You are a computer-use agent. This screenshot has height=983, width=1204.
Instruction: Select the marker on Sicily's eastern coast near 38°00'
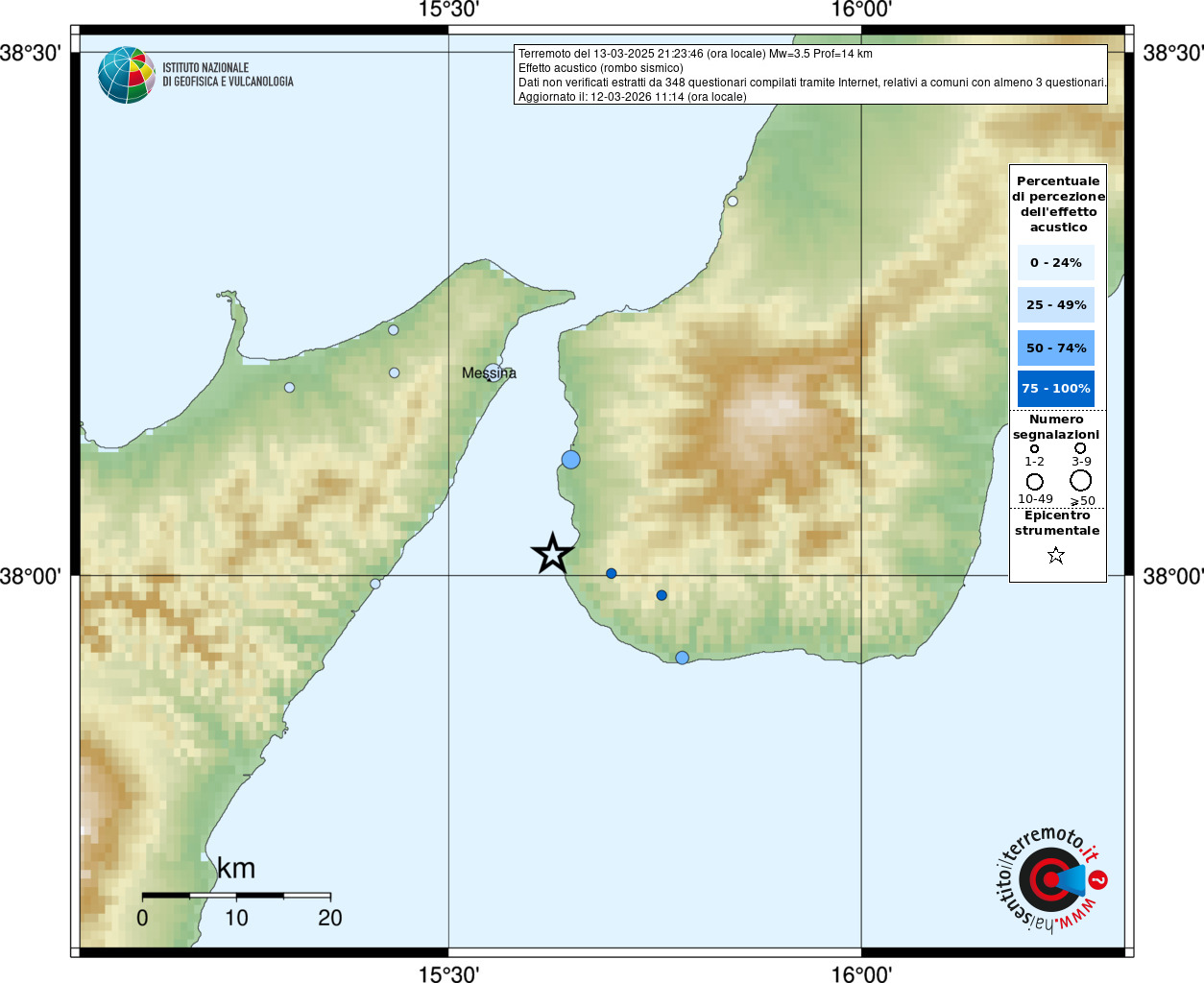pos(375,584)
